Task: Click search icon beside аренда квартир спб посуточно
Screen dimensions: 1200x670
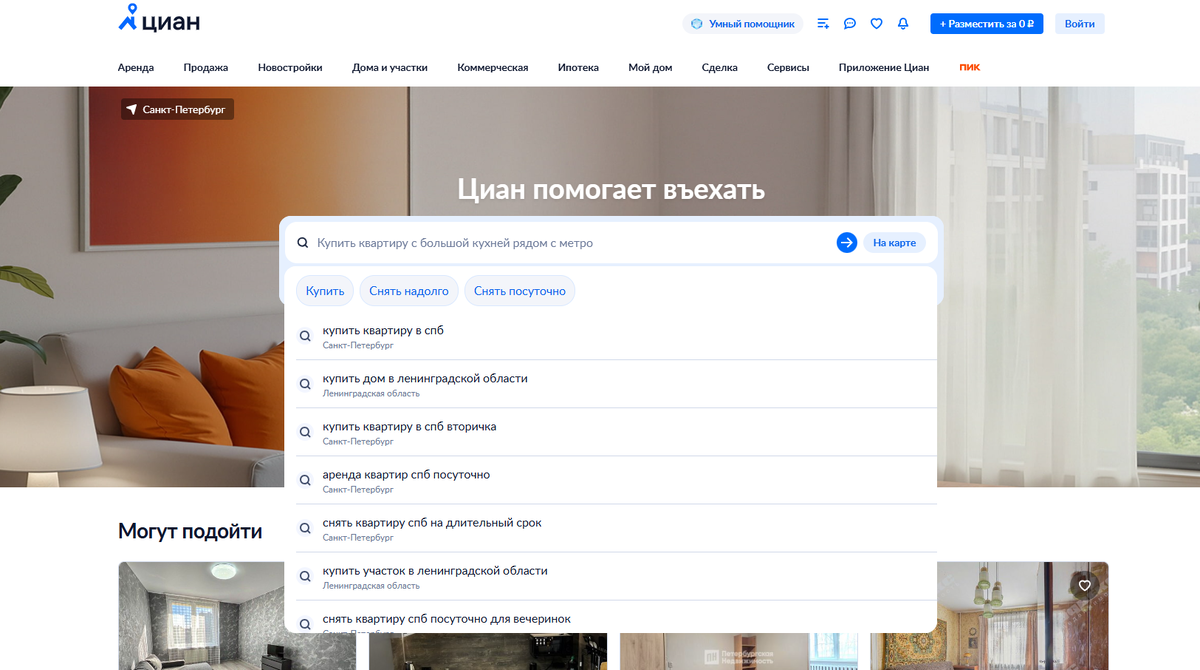Action: [x=306, y=481]
